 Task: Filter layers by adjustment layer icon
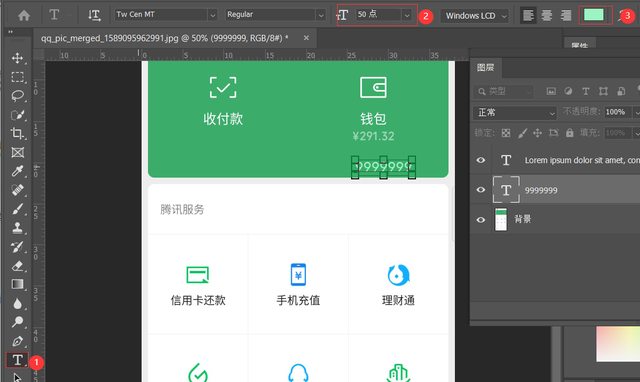tap(568, 91)
